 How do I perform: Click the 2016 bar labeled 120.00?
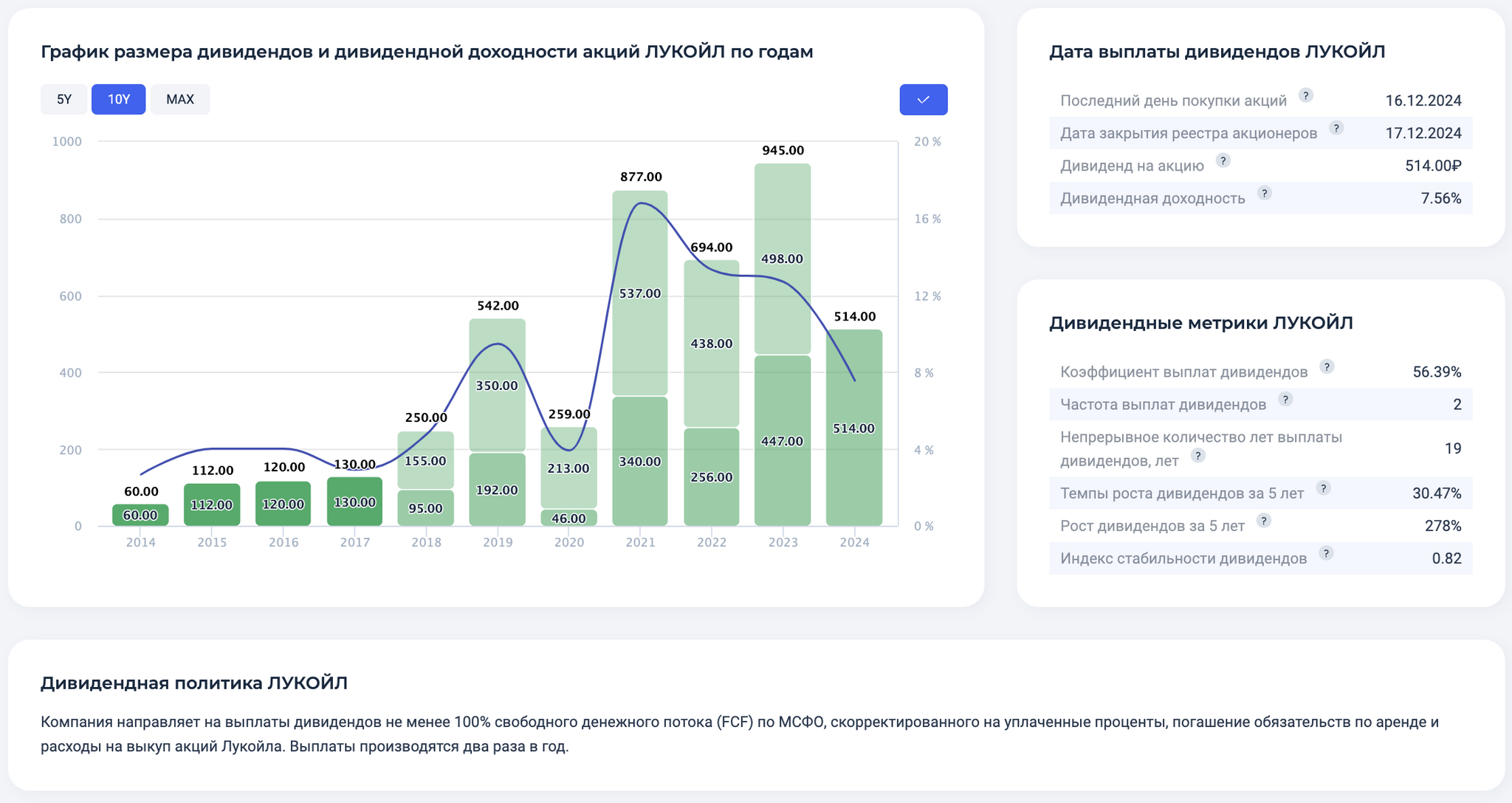pyautogui.click(x=283, y=504)
